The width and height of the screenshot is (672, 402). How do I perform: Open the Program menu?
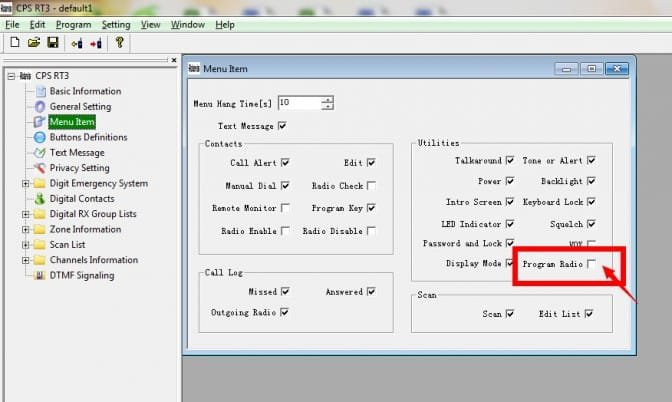coord(73,25)
